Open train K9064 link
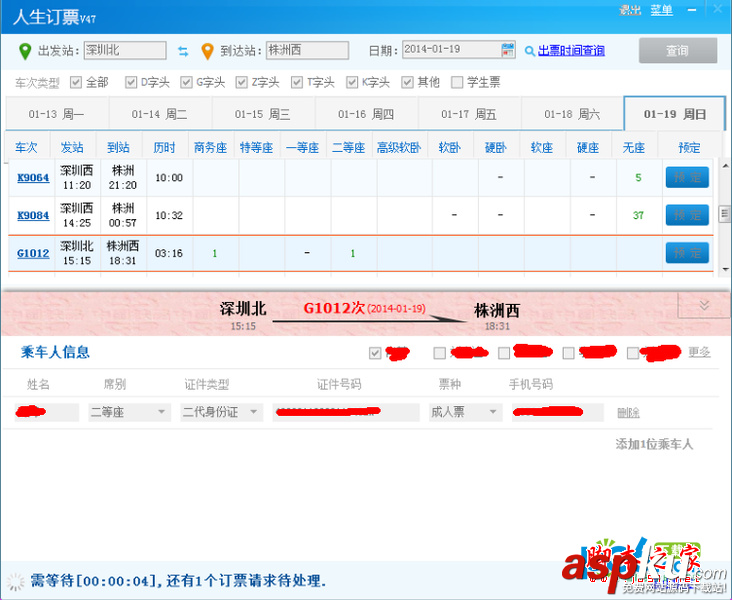Screen dimensions: 732x600 tap(33, 178)
